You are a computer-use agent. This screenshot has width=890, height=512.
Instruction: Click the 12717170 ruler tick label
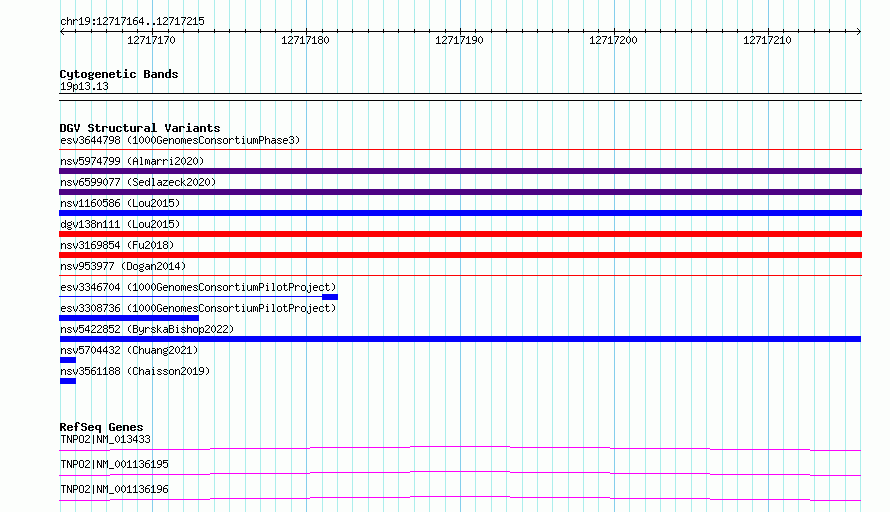point(151,40)
